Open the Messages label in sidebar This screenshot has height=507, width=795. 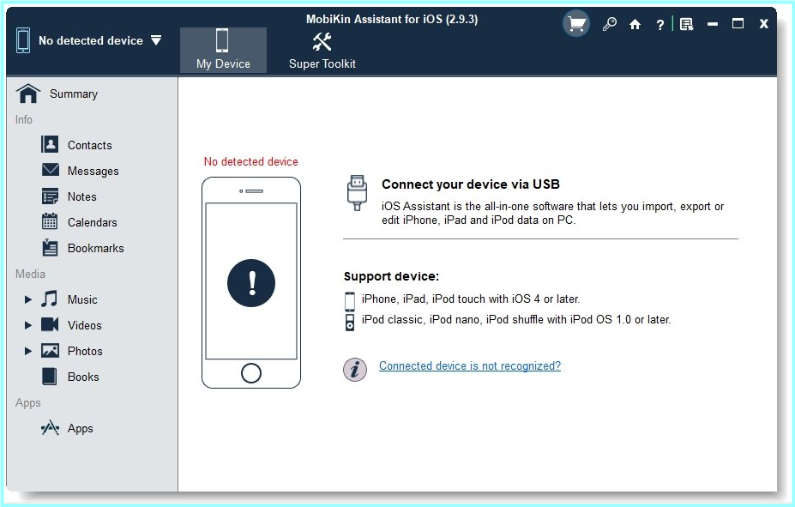pos(93,171)
